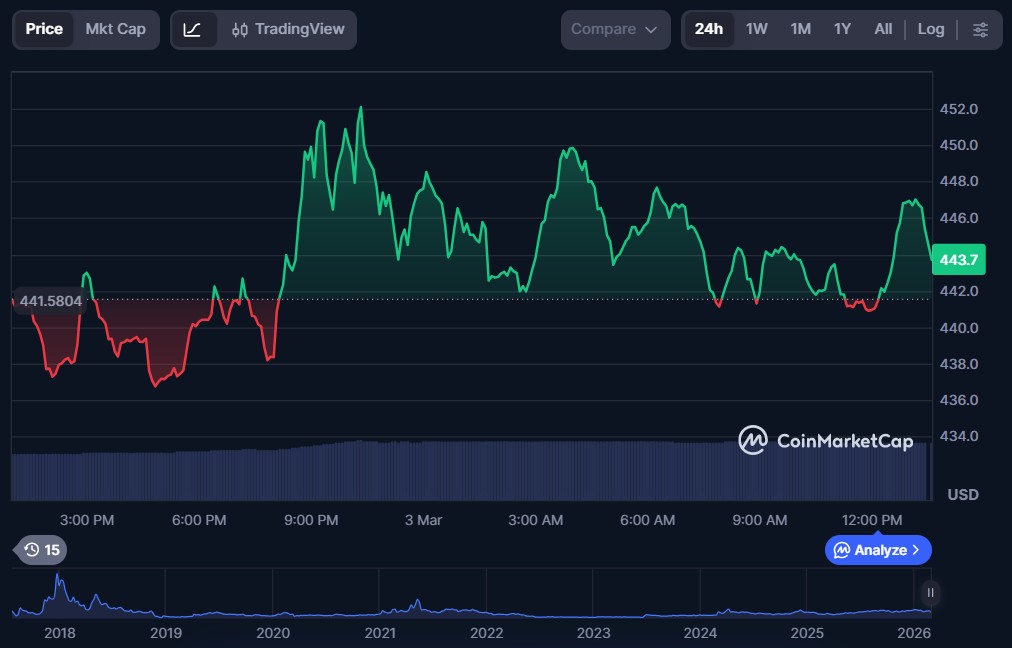Show All time price history
The image size is (1012, 648).
(x=883, y=30)
